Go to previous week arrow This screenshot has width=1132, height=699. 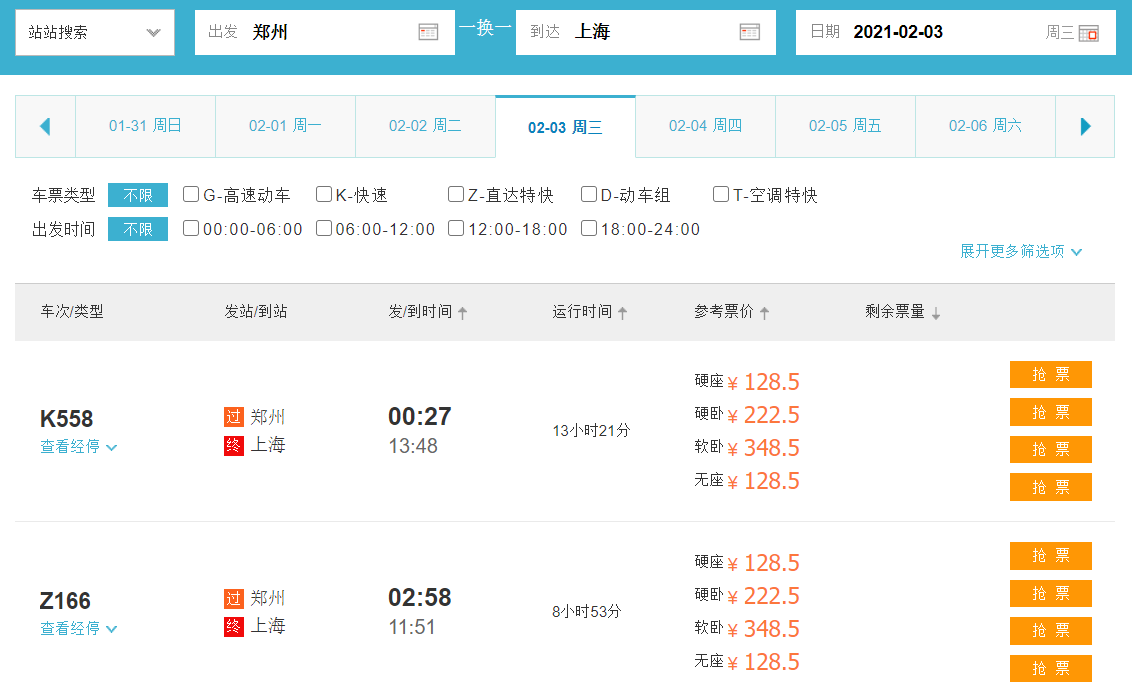(x=45, y=127)
